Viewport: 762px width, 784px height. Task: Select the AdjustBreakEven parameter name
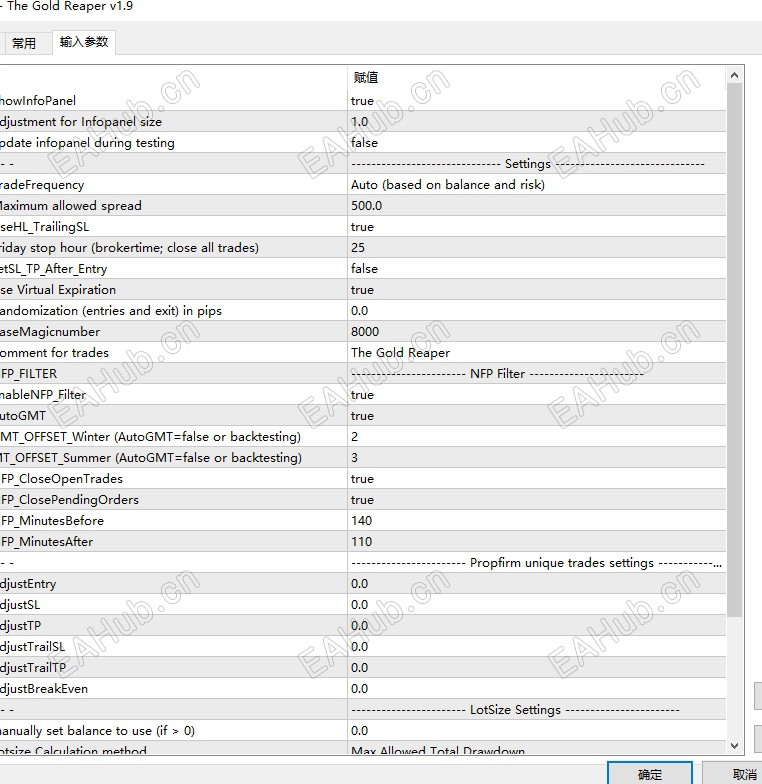click(44, 689)
